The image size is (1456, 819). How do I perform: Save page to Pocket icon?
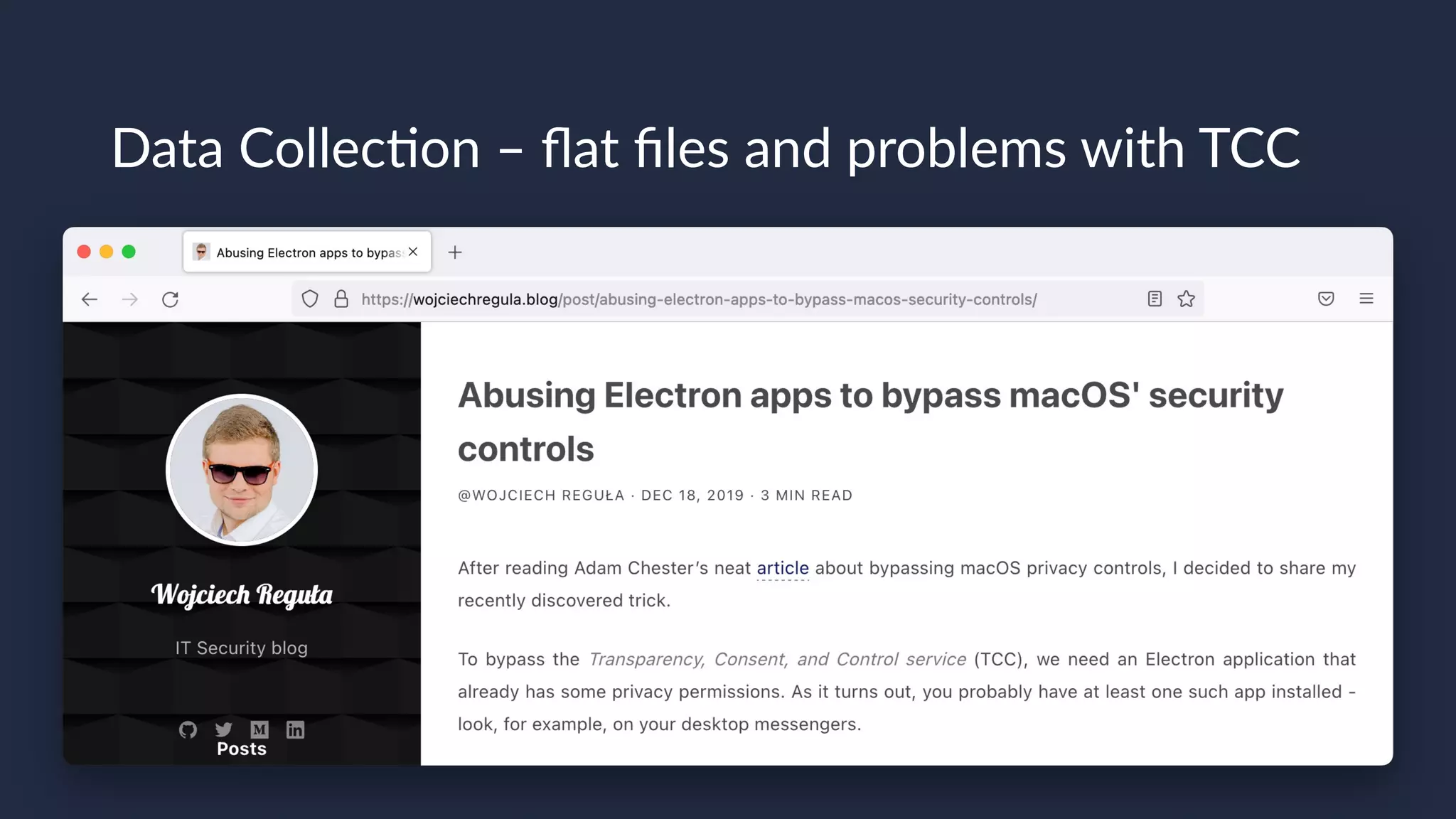1326,299
